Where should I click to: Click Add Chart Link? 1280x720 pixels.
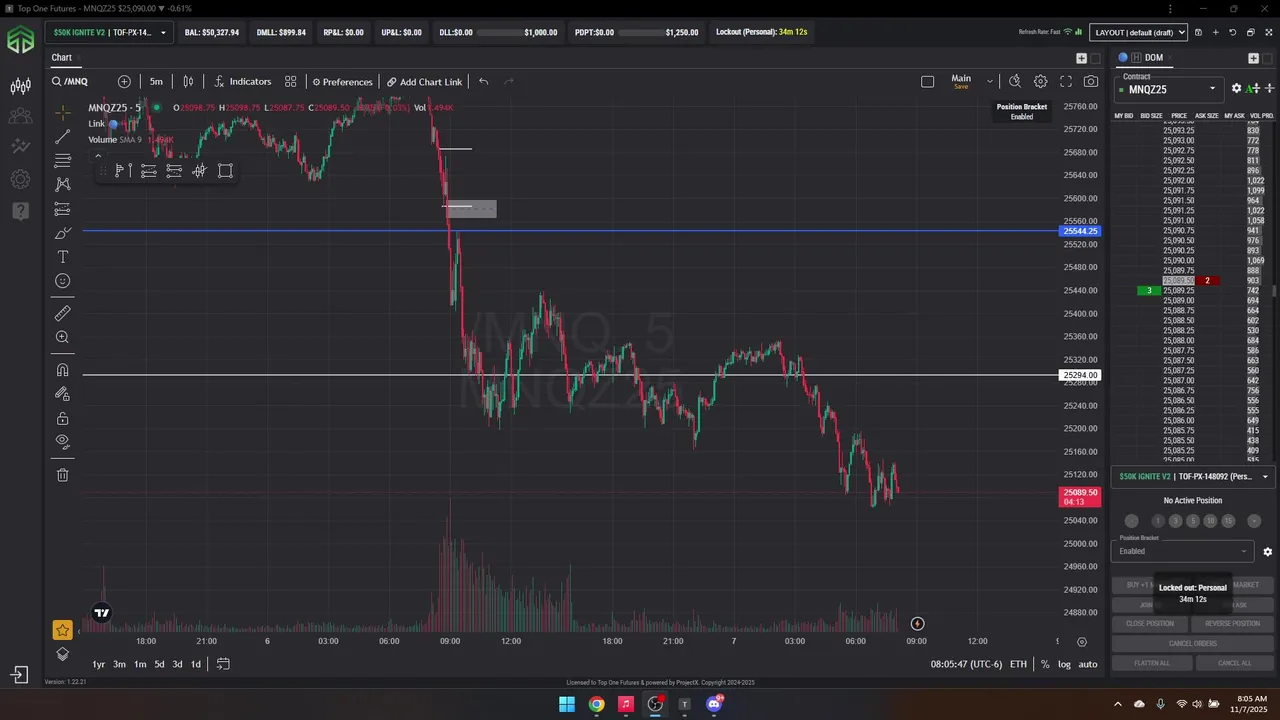[424, 82]
